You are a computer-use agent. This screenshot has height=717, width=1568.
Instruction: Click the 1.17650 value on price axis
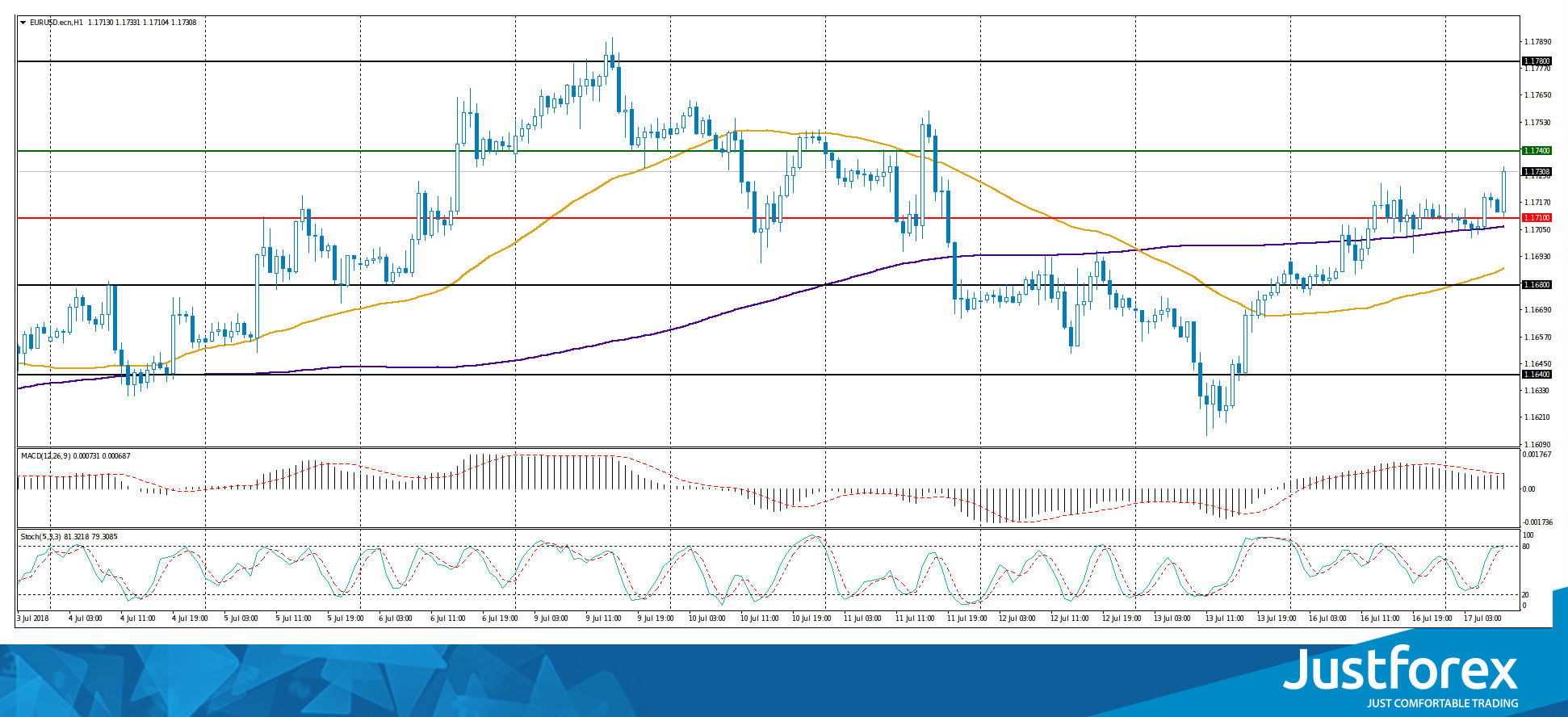[1537, 95]
